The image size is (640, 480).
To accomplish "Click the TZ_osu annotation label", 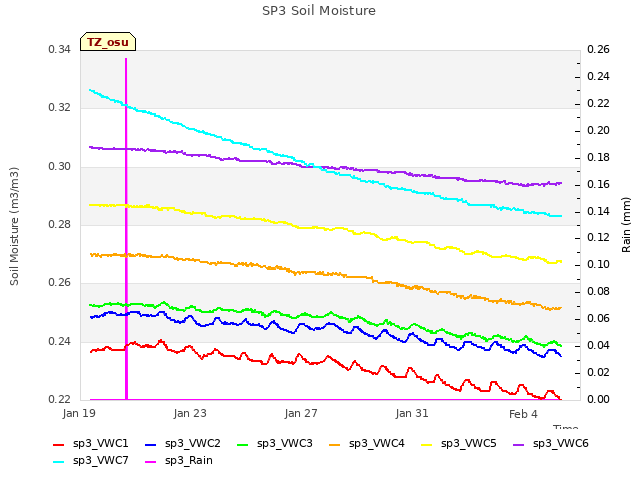I will tap(108, 42).
